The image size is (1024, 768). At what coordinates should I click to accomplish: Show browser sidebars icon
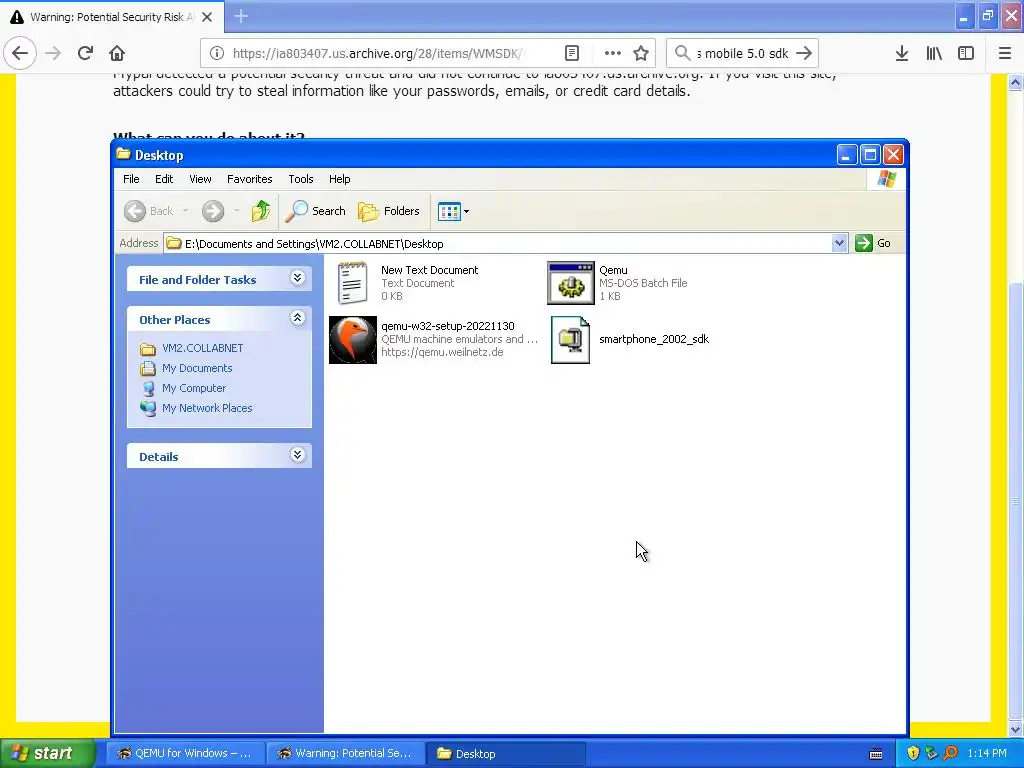tap(966, 53)
